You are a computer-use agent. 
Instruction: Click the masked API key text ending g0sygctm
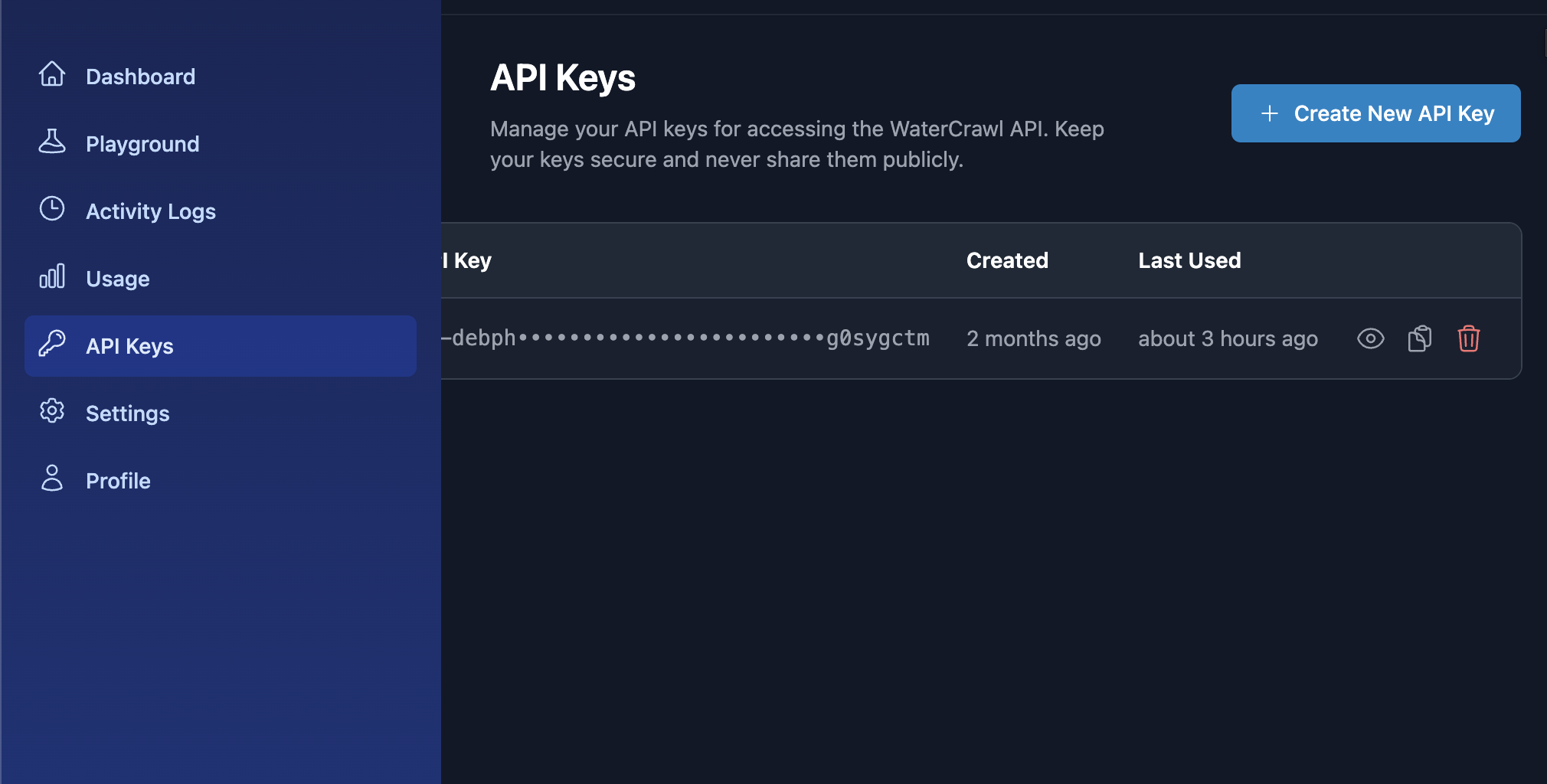[x=686, y=338]
